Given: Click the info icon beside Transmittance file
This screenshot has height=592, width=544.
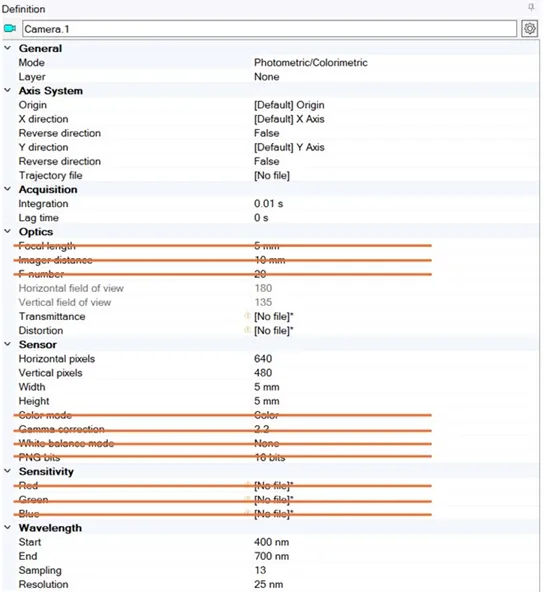Looking at the screenshot, I should pyautogui.click(x=248, y=316).
